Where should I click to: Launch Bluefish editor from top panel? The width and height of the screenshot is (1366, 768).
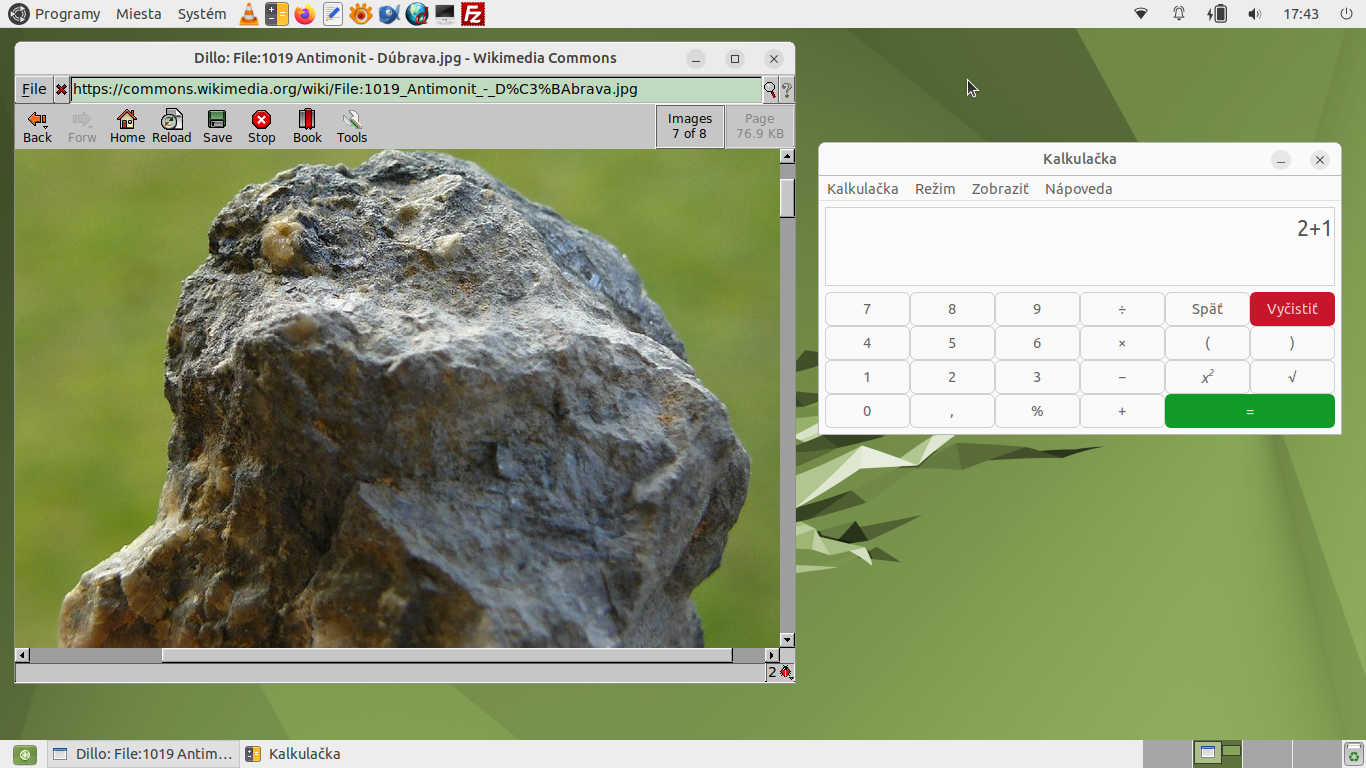tap(389, 14)
